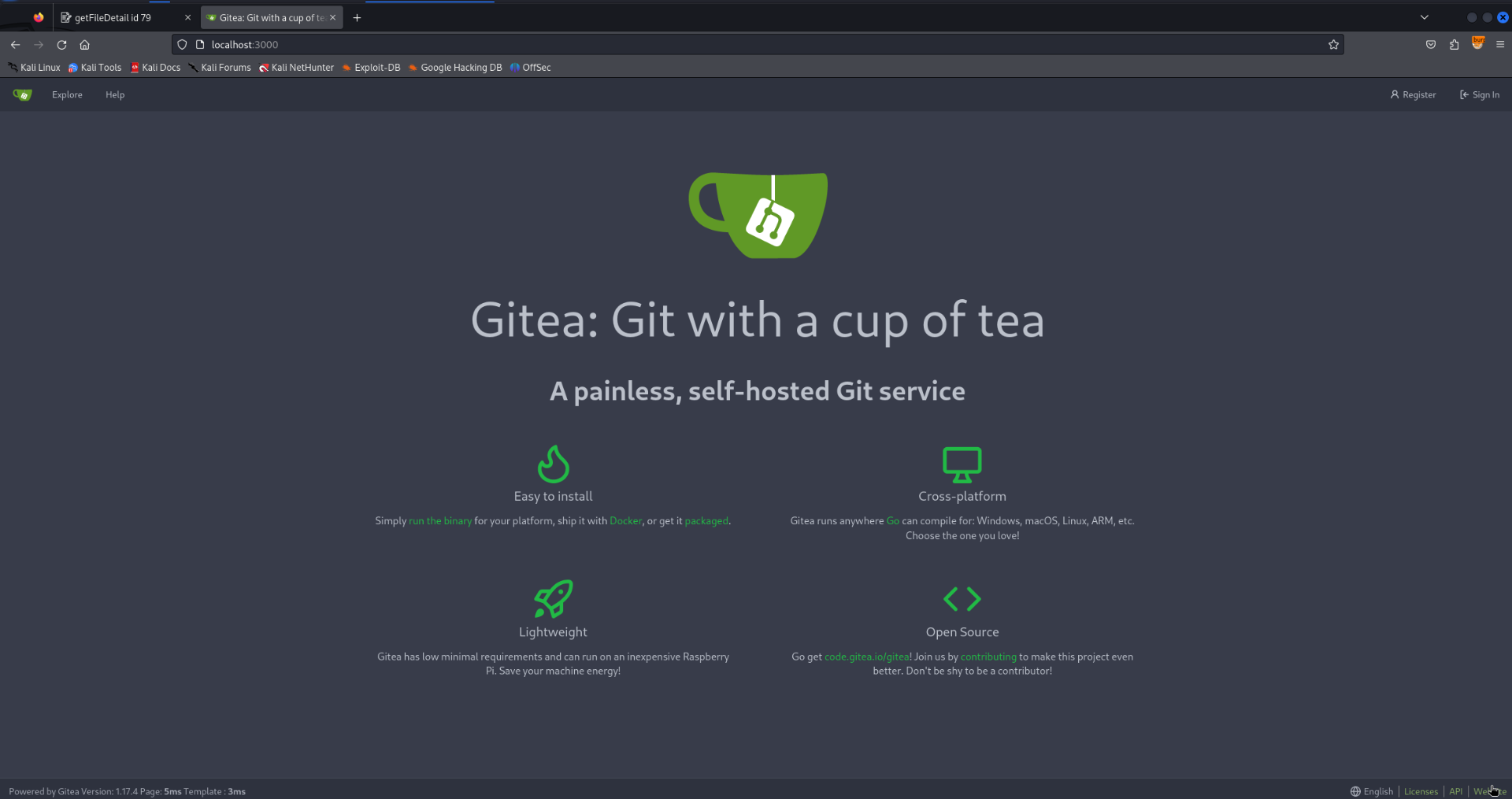Go to browser home via house icon

(85, 45)
